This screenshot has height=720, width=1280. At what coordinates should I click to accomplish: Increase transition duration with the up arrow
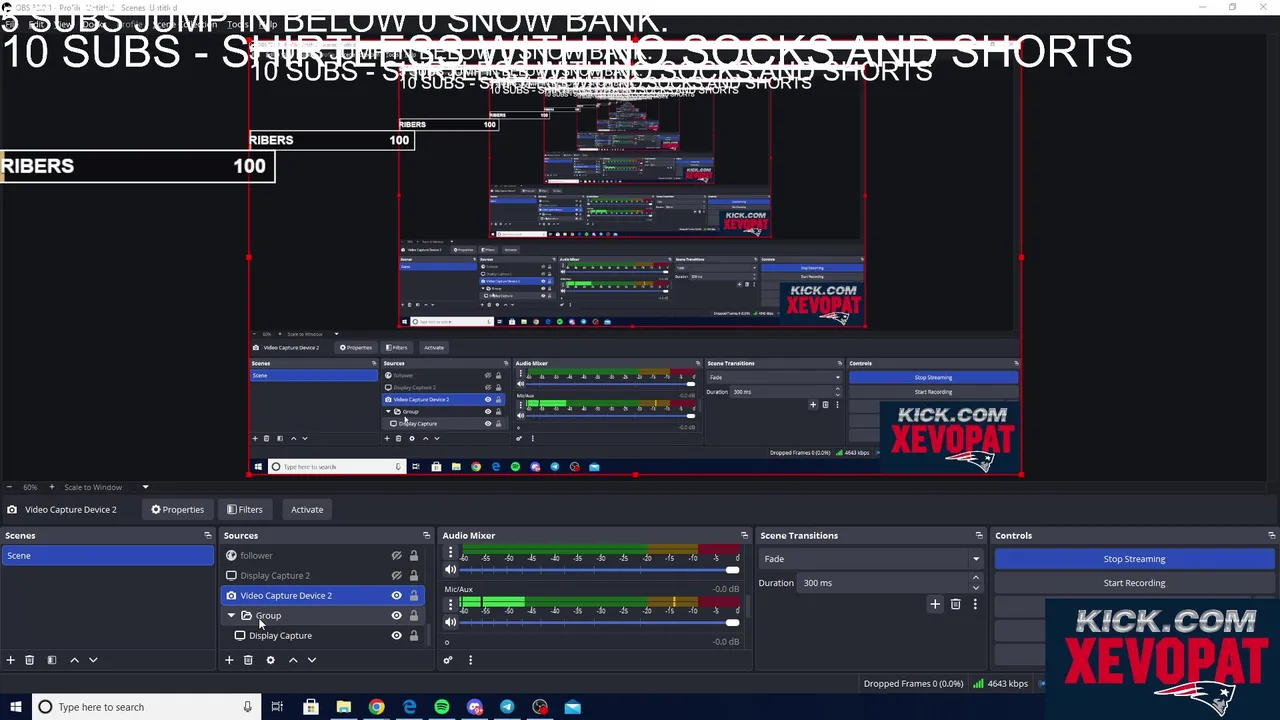(x=976, y=578)
